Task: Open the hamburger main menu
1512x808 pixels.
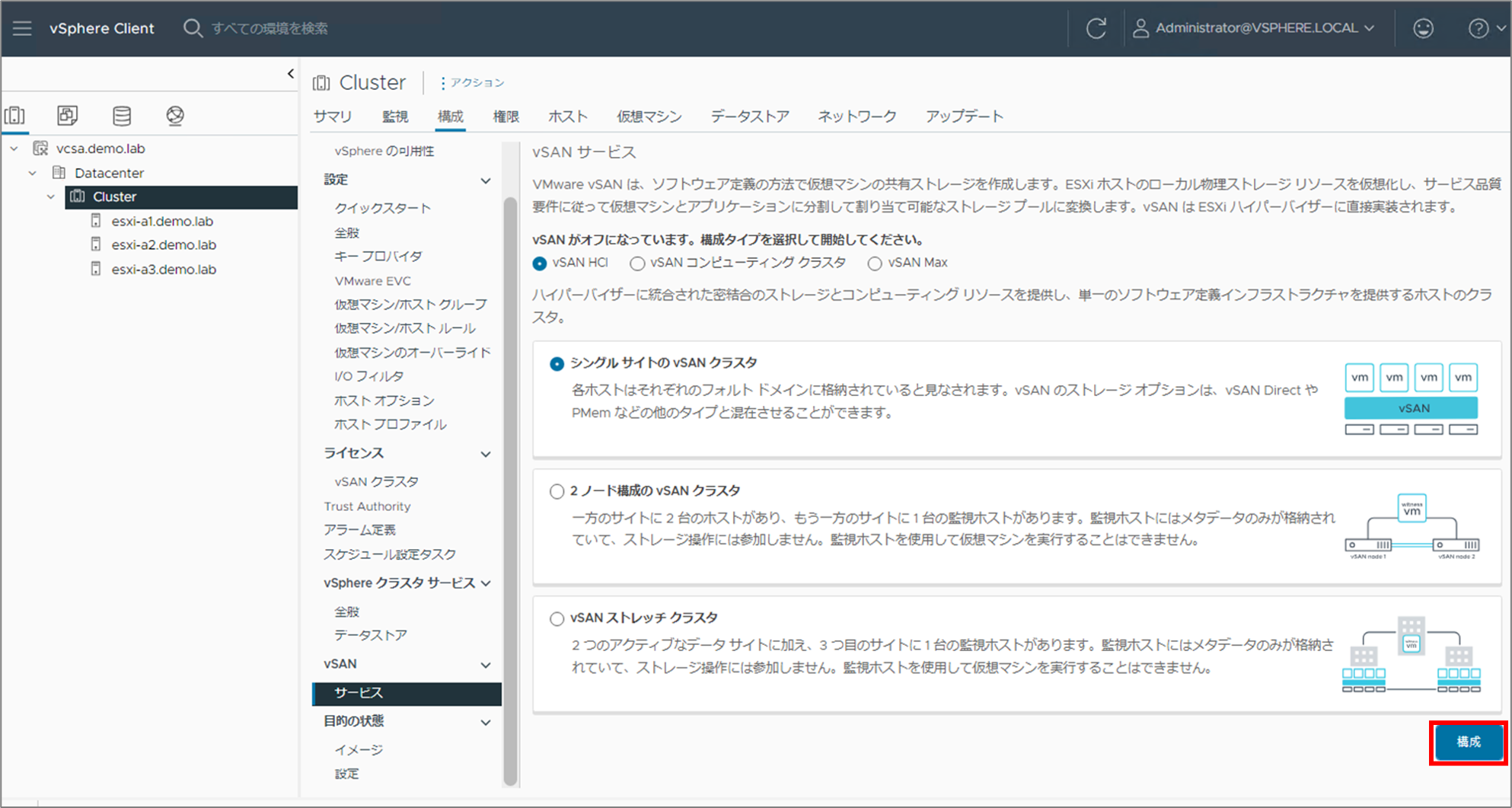Action: (22, 28)
